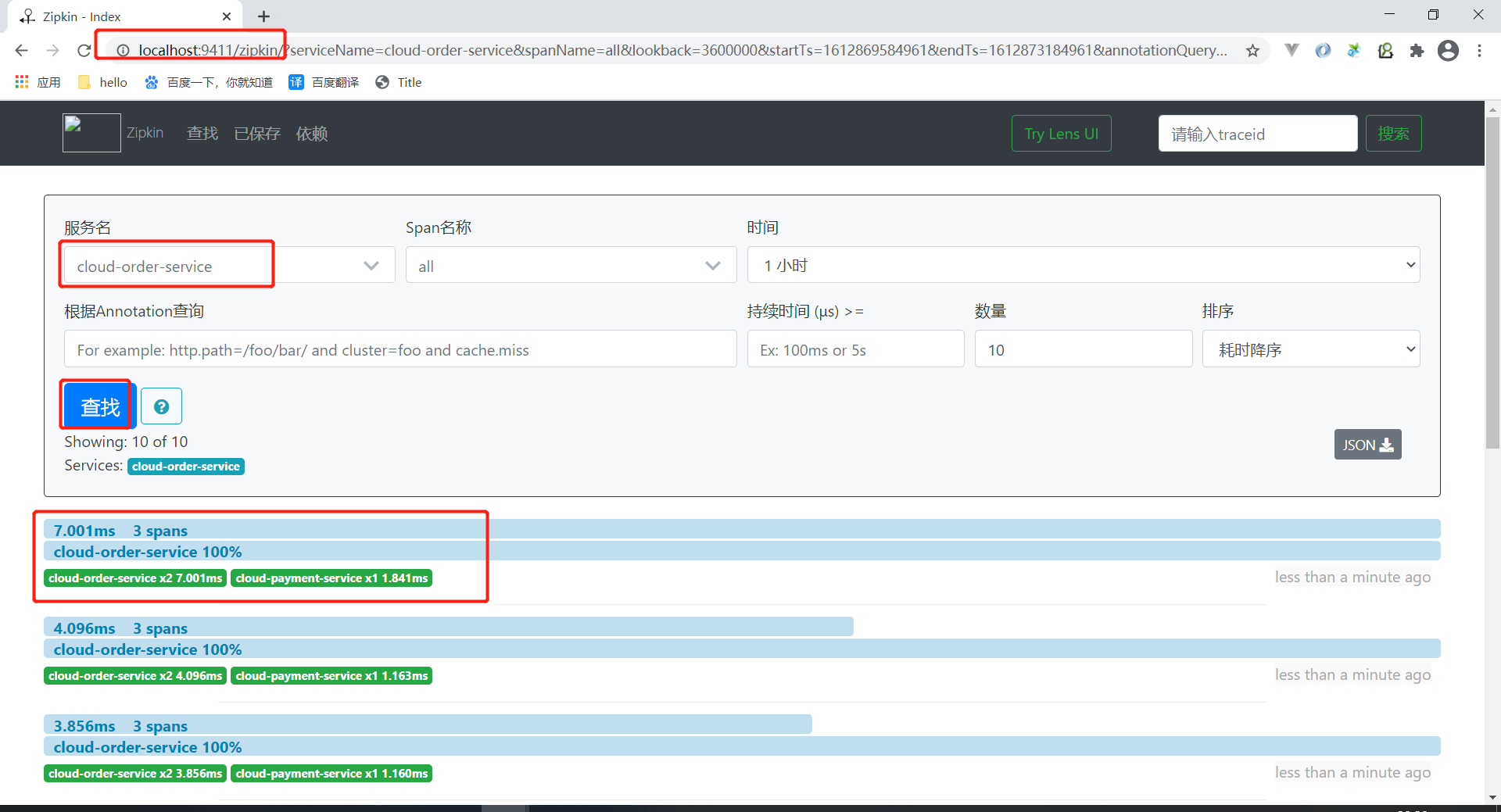The width and height of the screenshot is (1501, 812).
Task: Click cloud-order-service x2 3.856ms badge
Action: pyautogui.click(x=135, y=774)
